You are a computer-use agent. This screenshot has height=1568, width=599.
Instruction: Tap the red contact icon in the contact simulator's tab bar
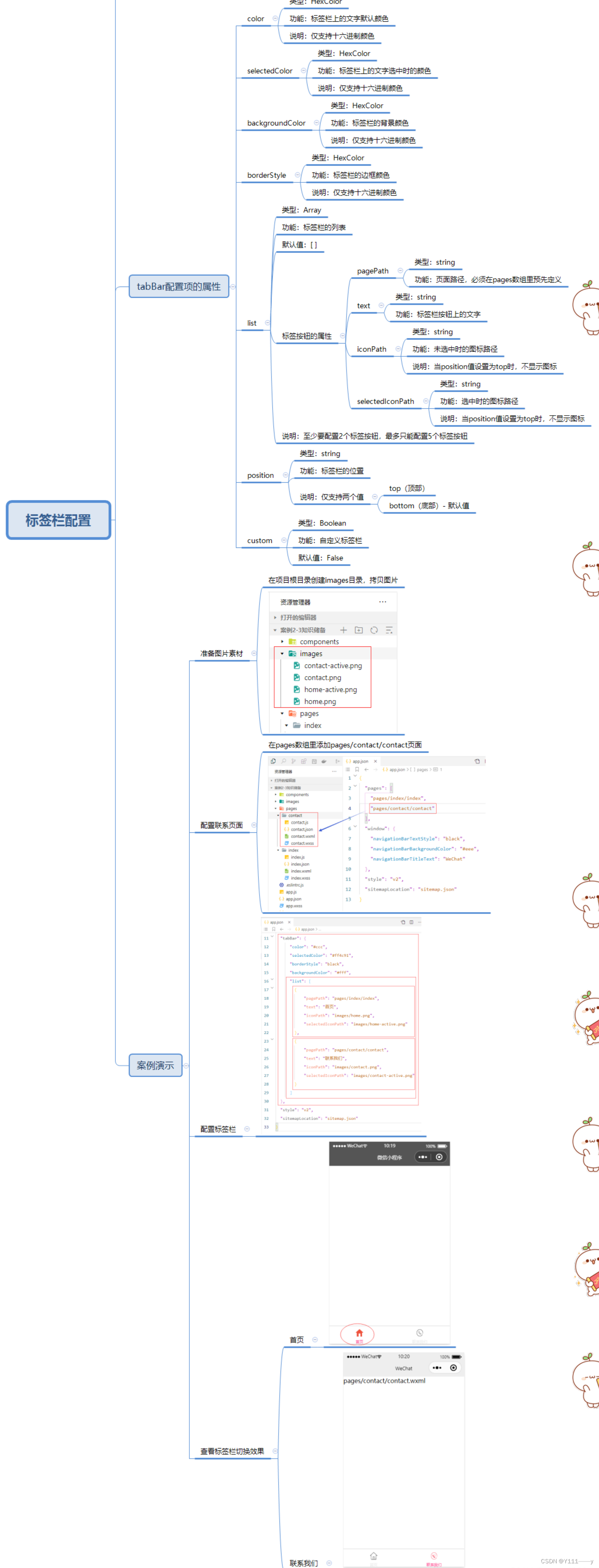tap(434, 1555)
